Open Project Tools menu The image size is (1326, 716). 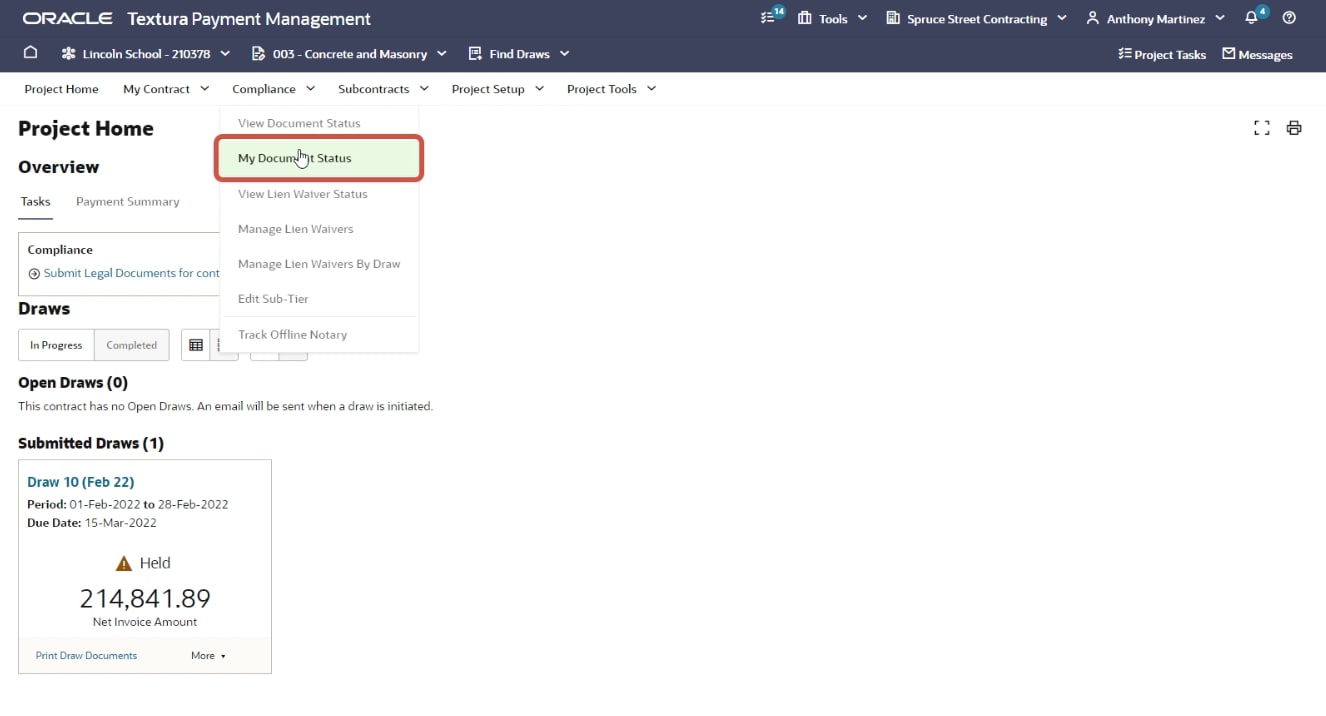tap(611, 89)
